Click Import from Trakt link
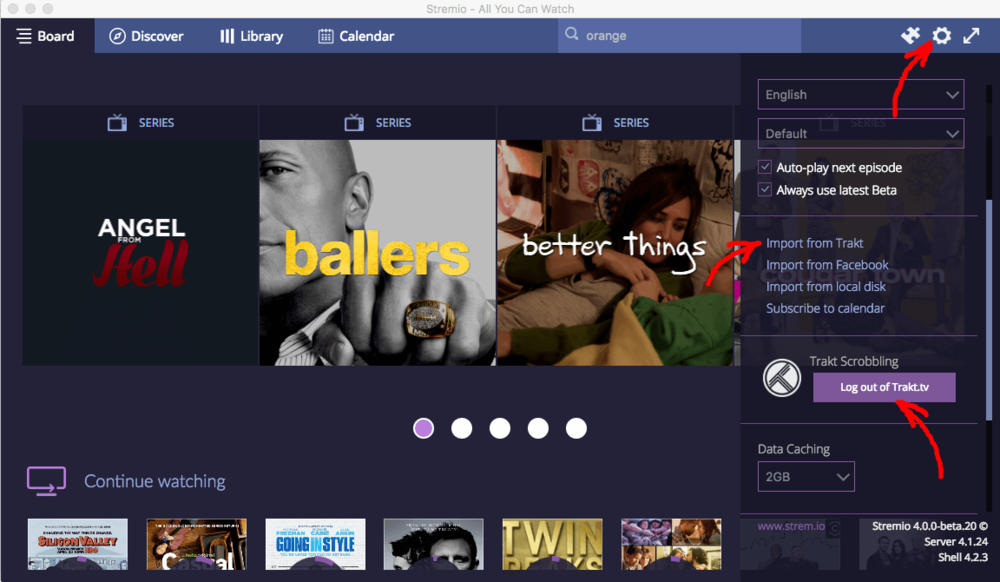Image resolution: width=1000 pixels, height=582 pixels. pyautogui.click(x=814, y=243)
